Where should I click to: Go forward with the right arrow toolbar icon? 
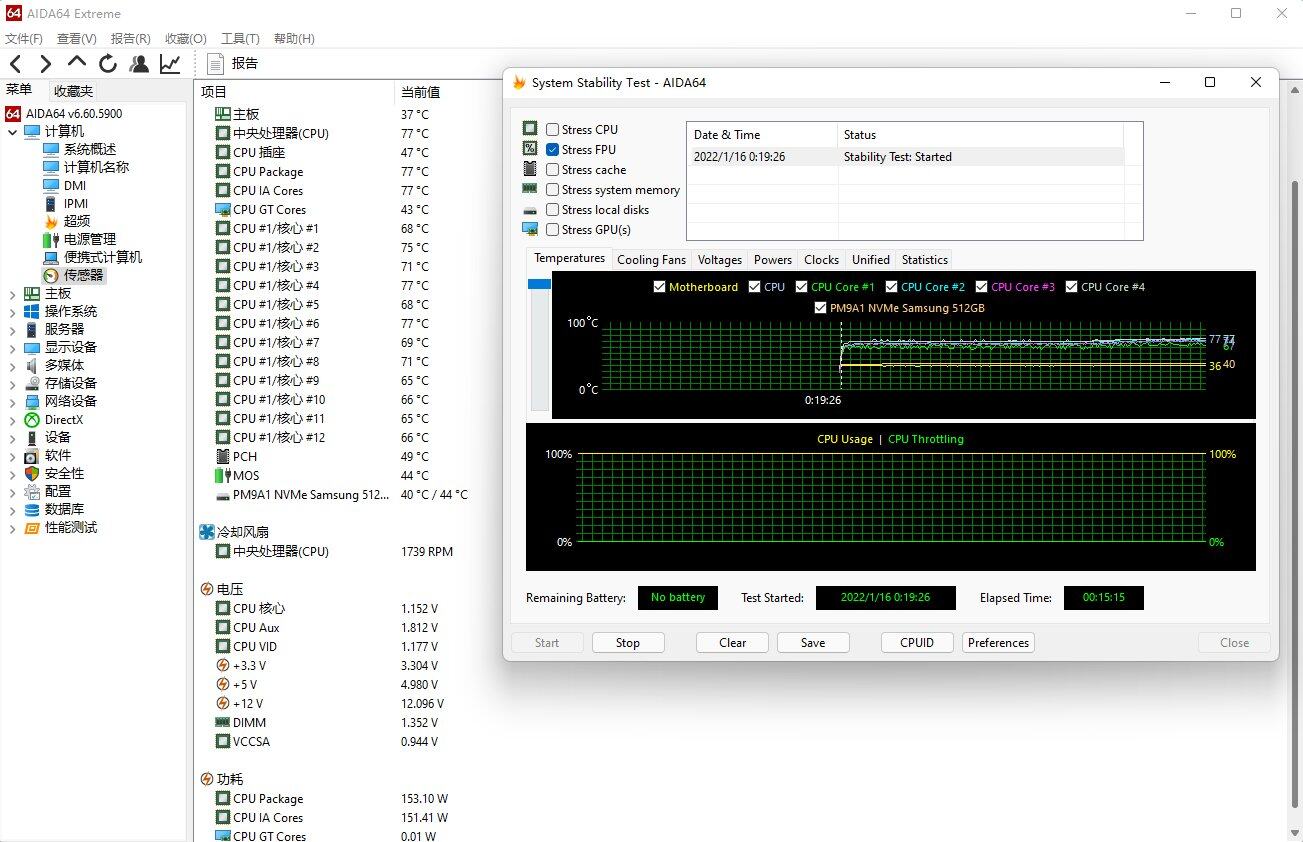click(x=46, y=64)
